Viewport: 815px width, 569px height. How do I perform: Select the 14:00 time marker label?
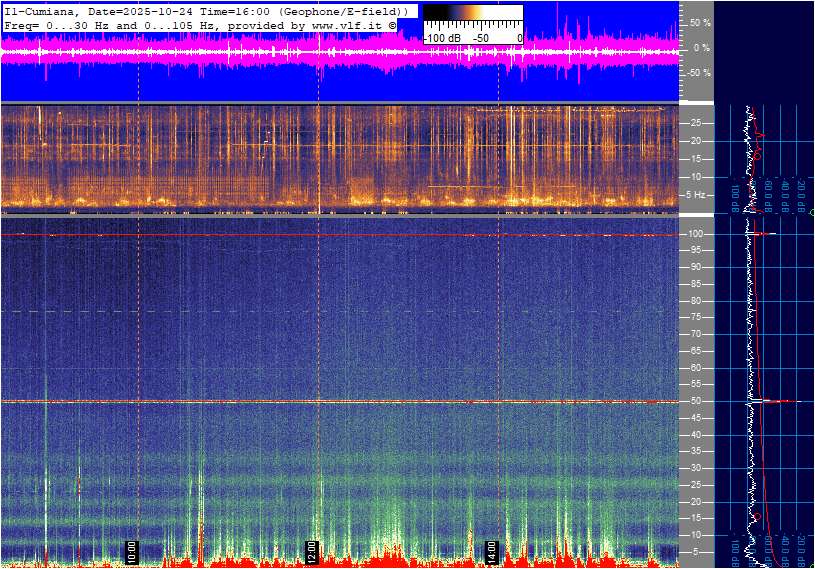(x=491, y=552)
